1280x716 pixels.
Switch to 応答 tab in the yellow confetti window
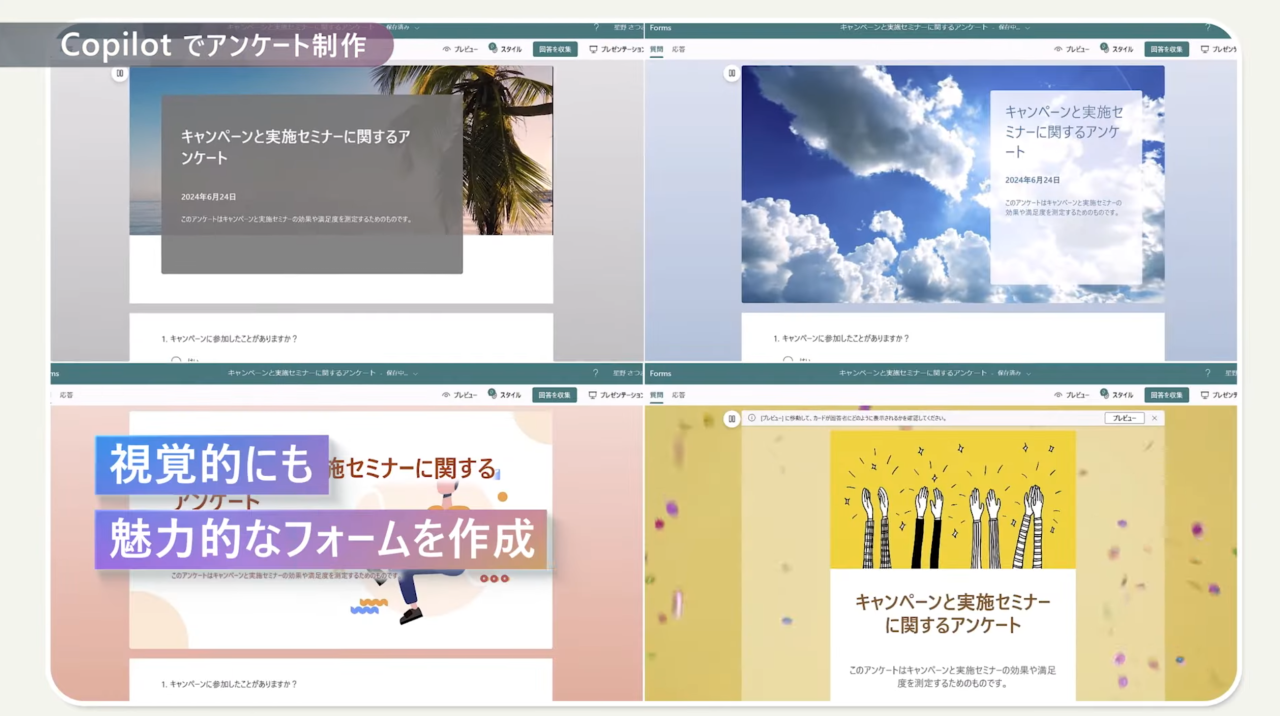[678, 395]
